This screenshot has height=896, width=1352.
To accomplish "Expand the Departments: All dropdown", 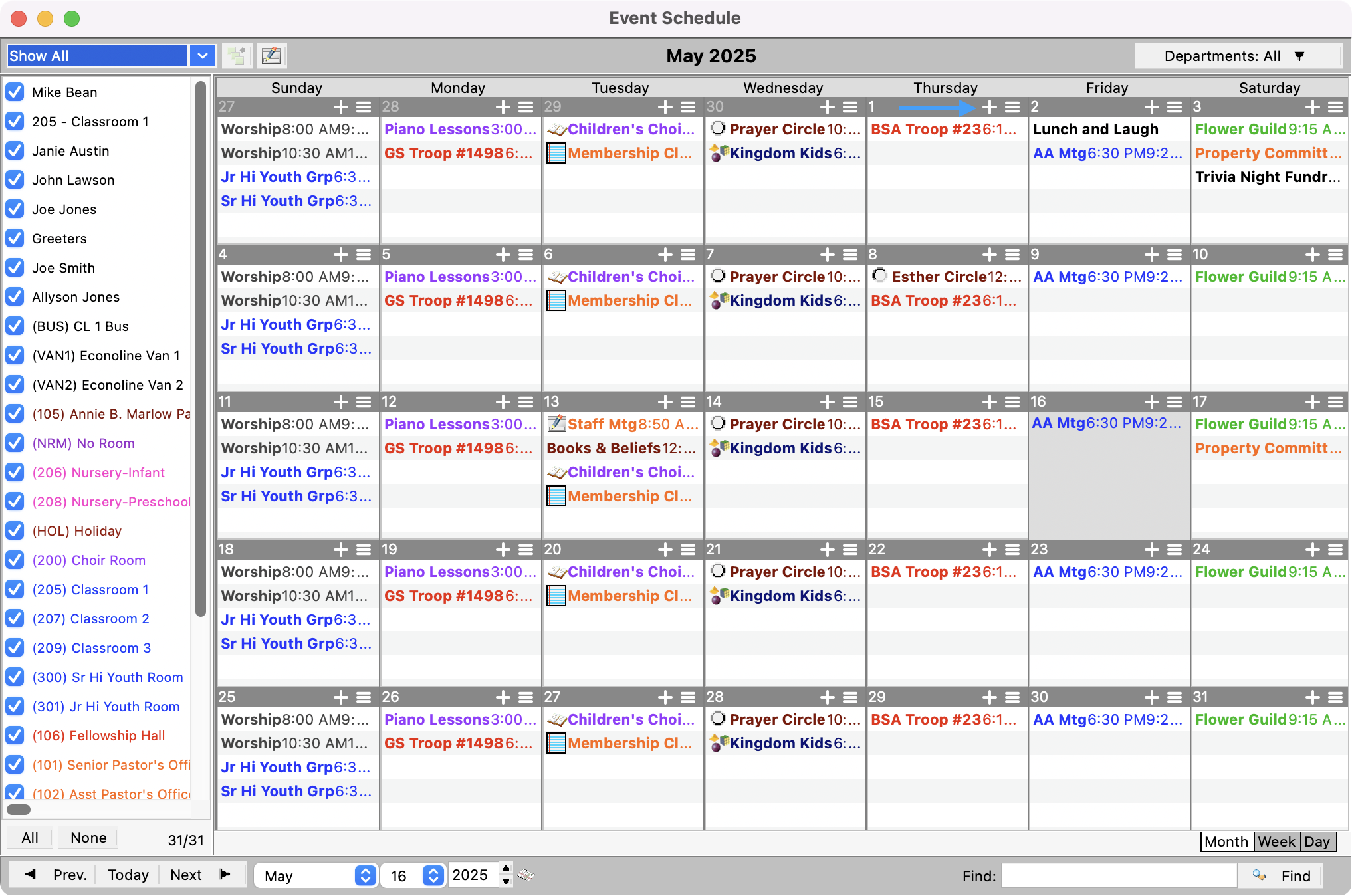I will (x=1236, y=56).
